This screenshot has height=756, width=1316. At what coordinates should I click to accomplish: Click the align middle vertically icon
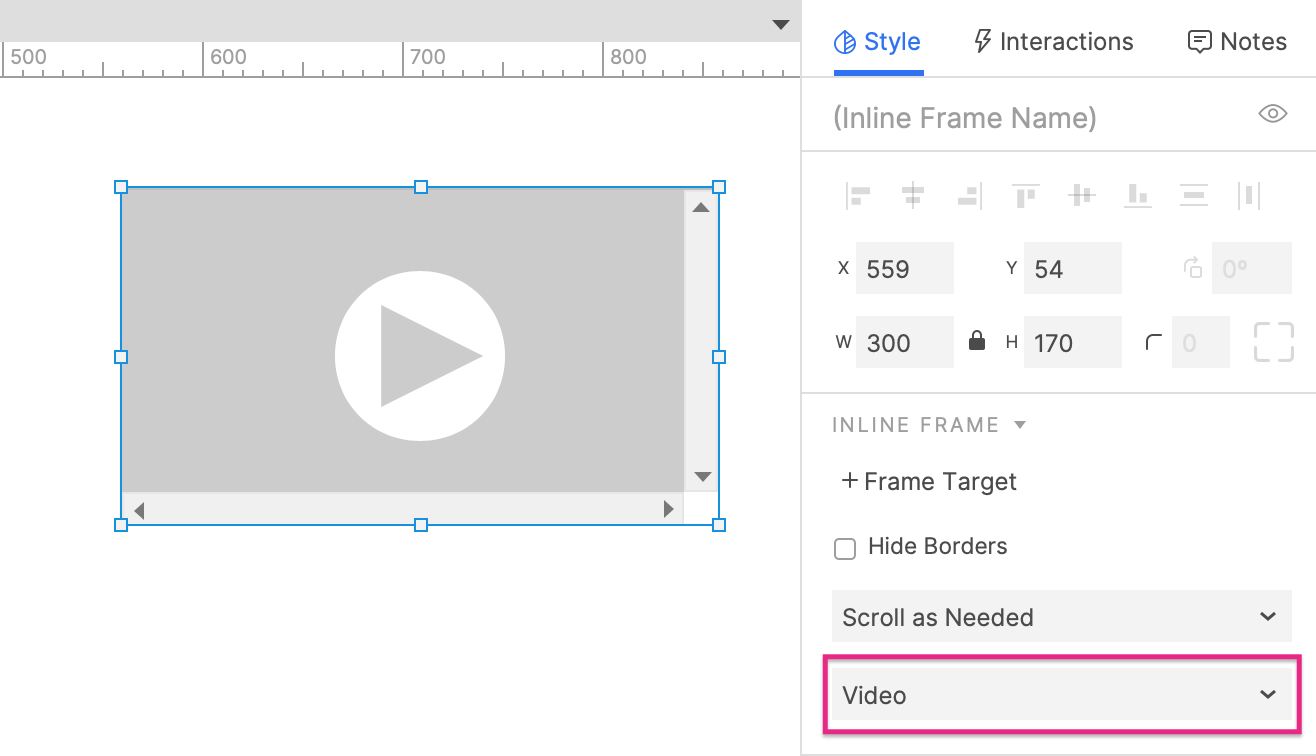[x=1081, y=195]
